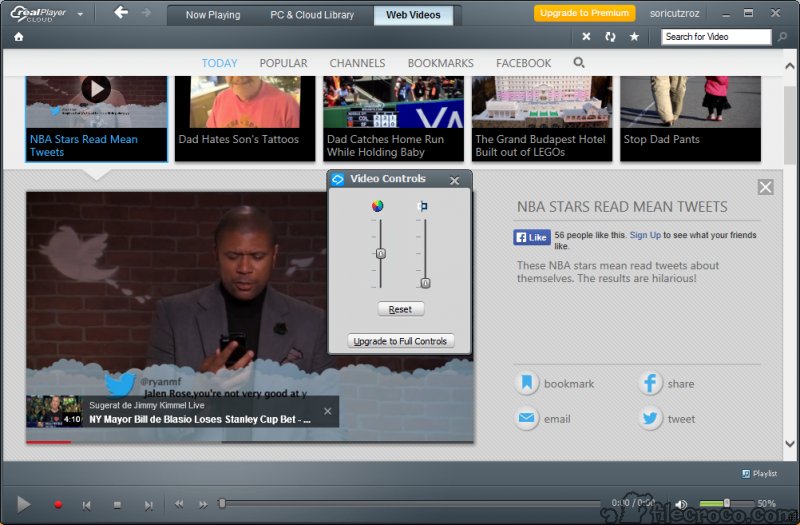Click Upgrade to Full Controls
This screenshot has width=800, height=525.
point(400,341)
